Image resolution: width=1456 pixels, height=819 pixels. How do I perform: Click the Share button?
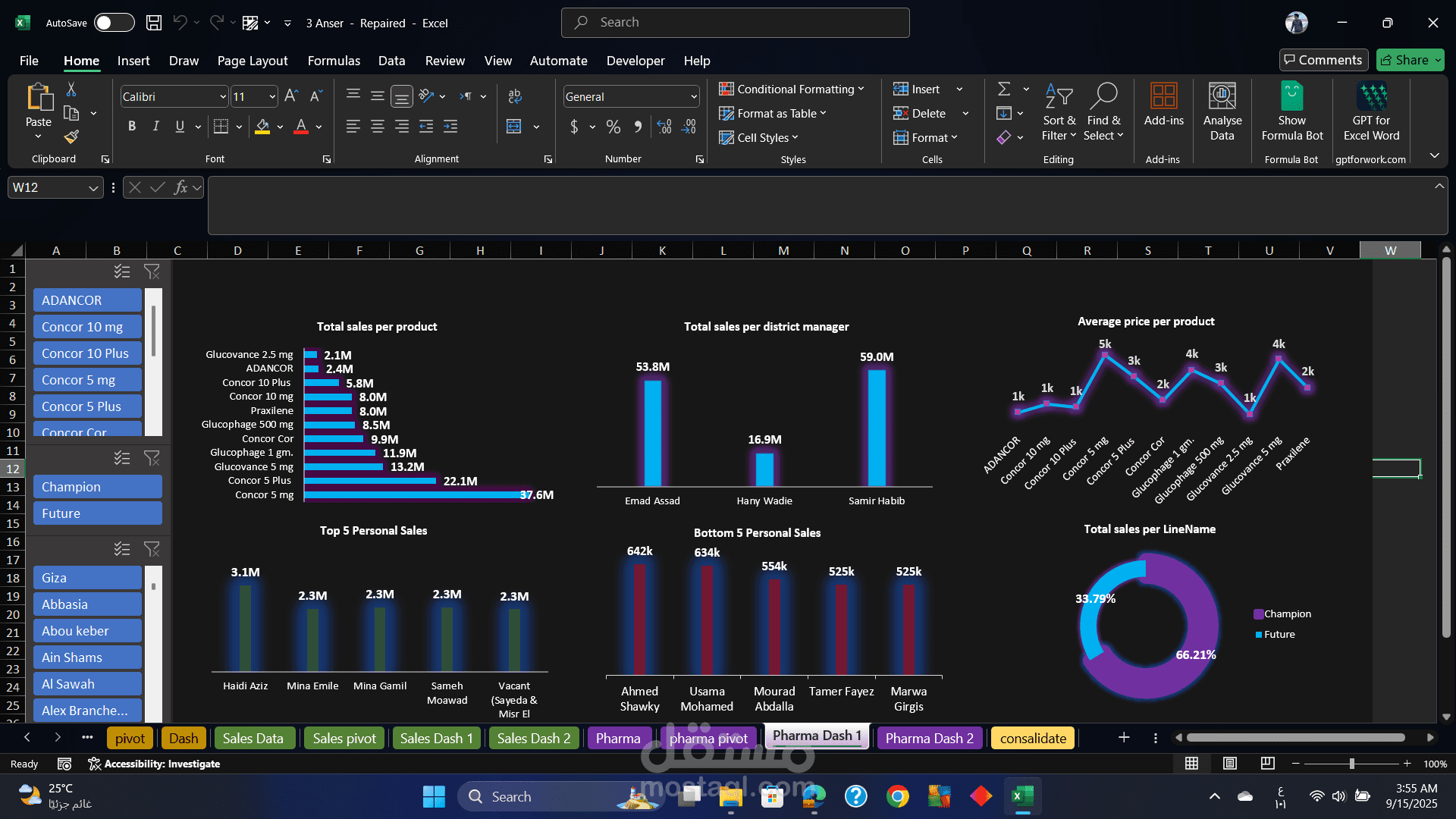1410,60
